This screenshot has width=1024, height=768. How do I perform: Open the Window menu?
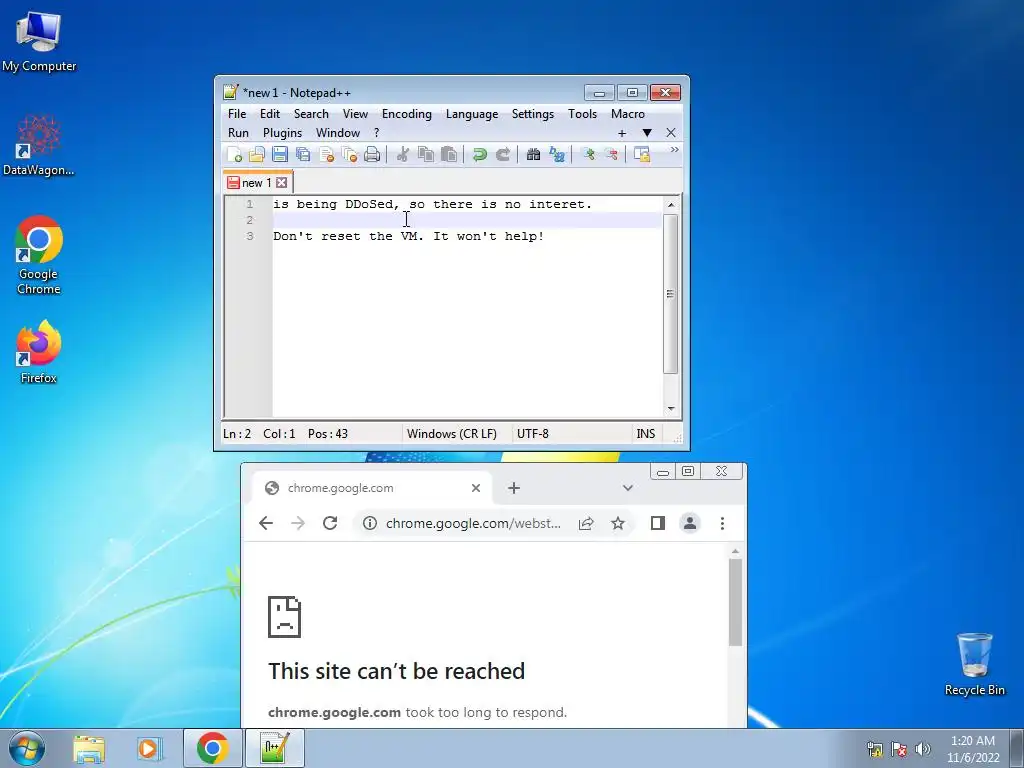click(x=338, y=133)
